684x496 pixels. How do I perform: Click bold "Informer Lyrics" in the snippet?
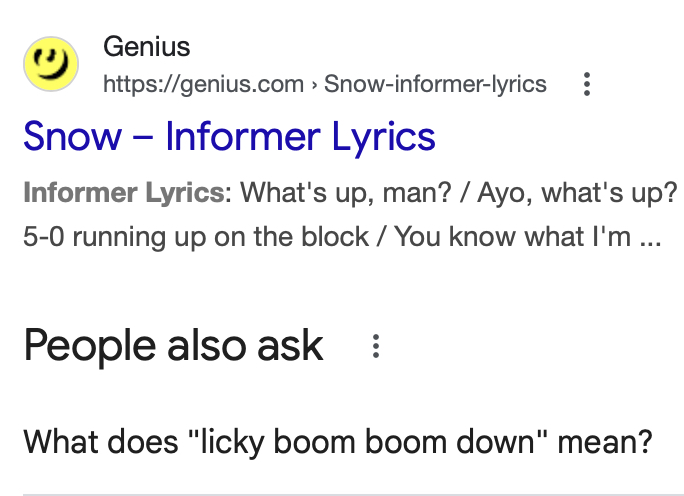point(123,192)
